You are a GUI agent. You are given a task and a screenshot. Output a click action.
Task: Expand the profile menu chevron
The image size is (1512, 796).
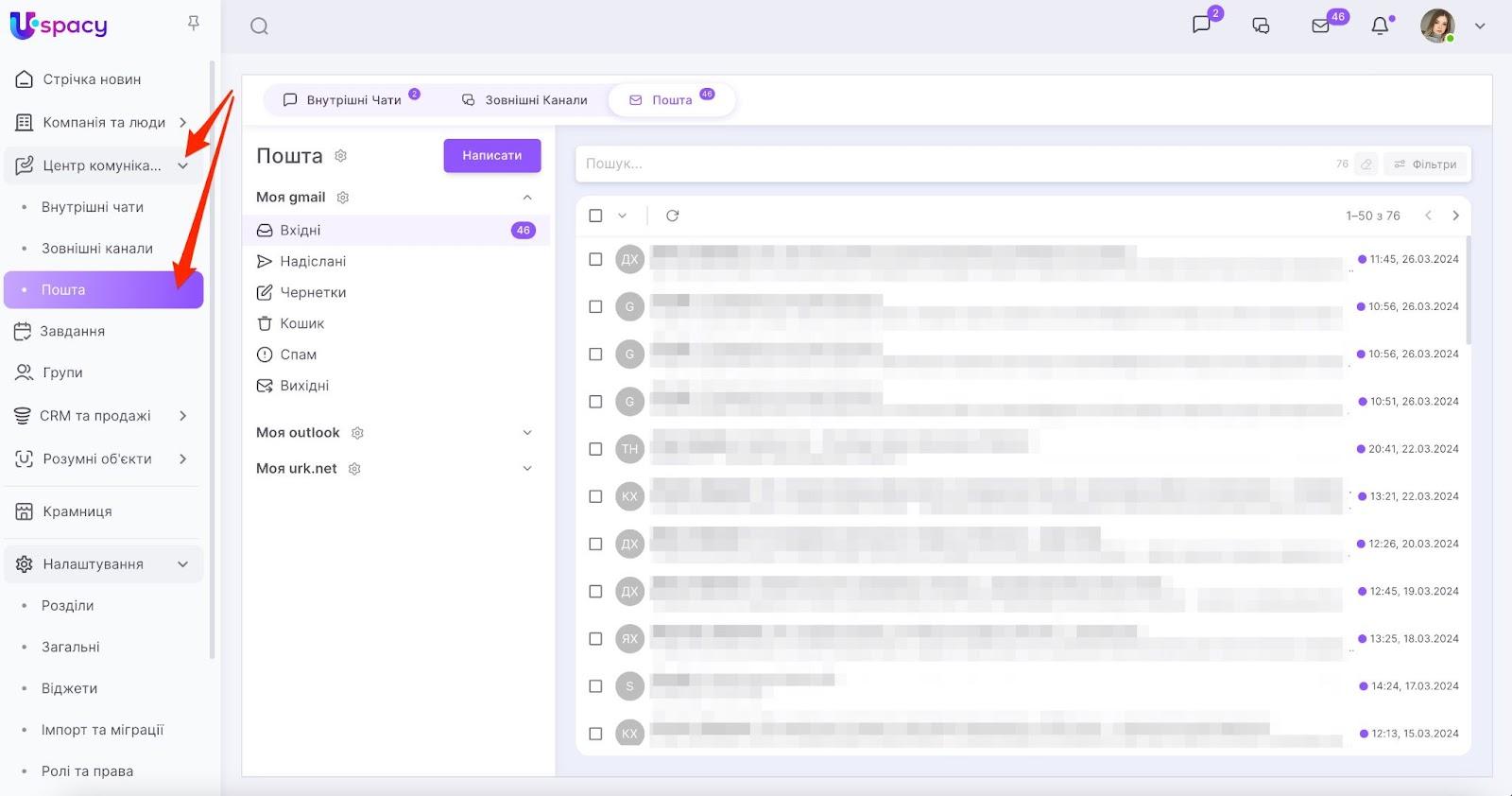(1480, 26)
